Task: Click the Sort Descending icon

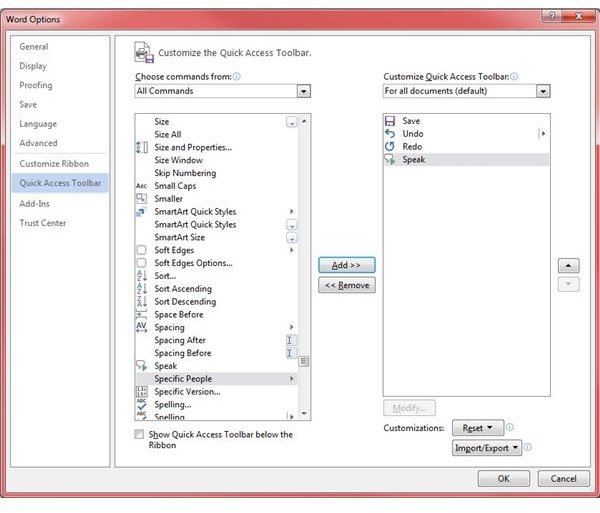Action: (x=142, y=301)
